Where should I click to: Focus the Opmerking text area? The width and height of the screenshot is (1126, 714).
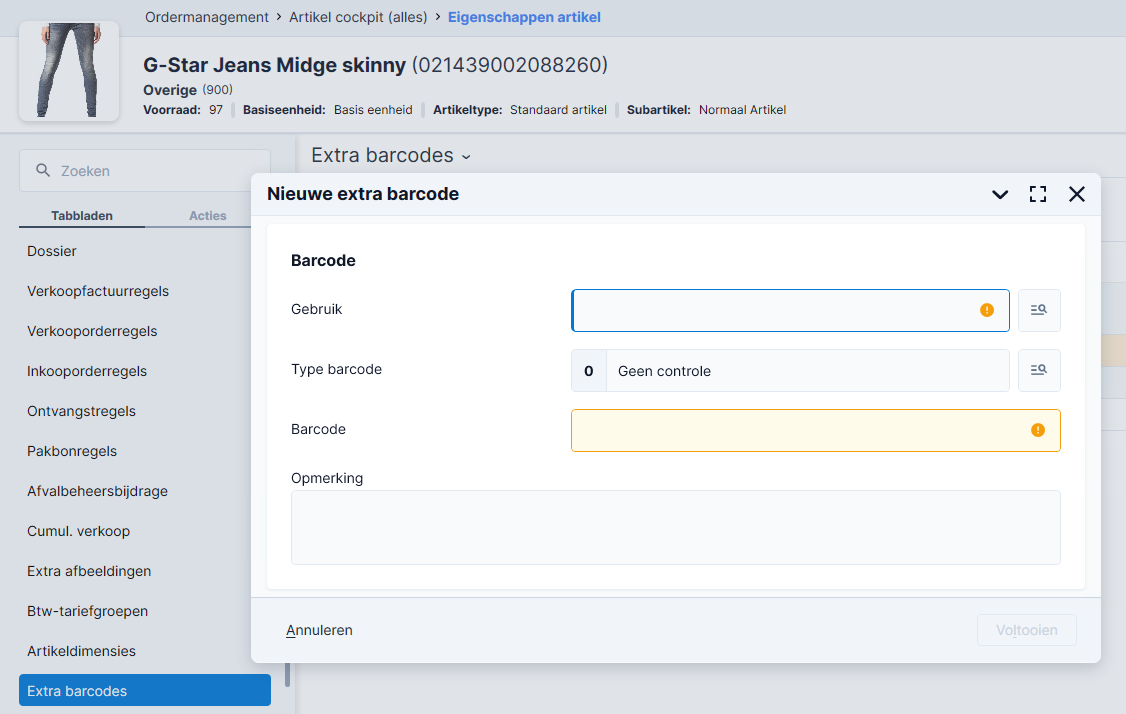tap(675, 527)
